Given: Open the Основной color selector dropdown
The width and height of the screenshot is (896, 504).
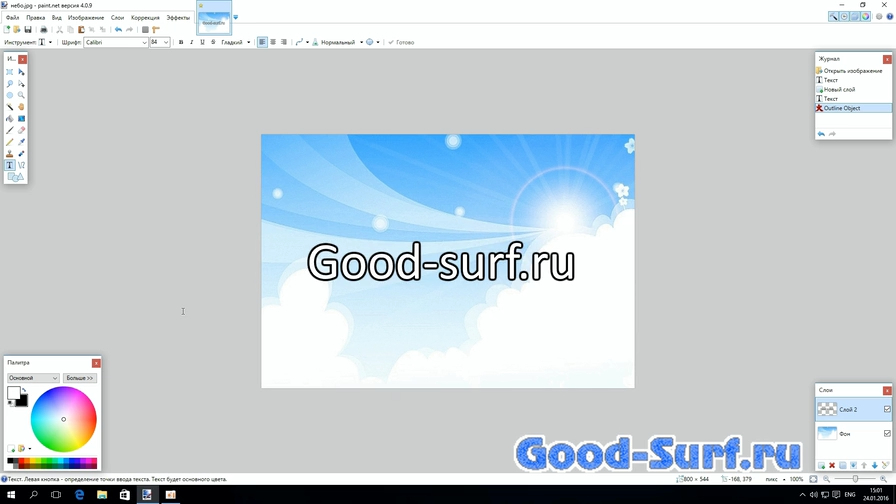Looking at the screenshot, I should click(33, 378).
